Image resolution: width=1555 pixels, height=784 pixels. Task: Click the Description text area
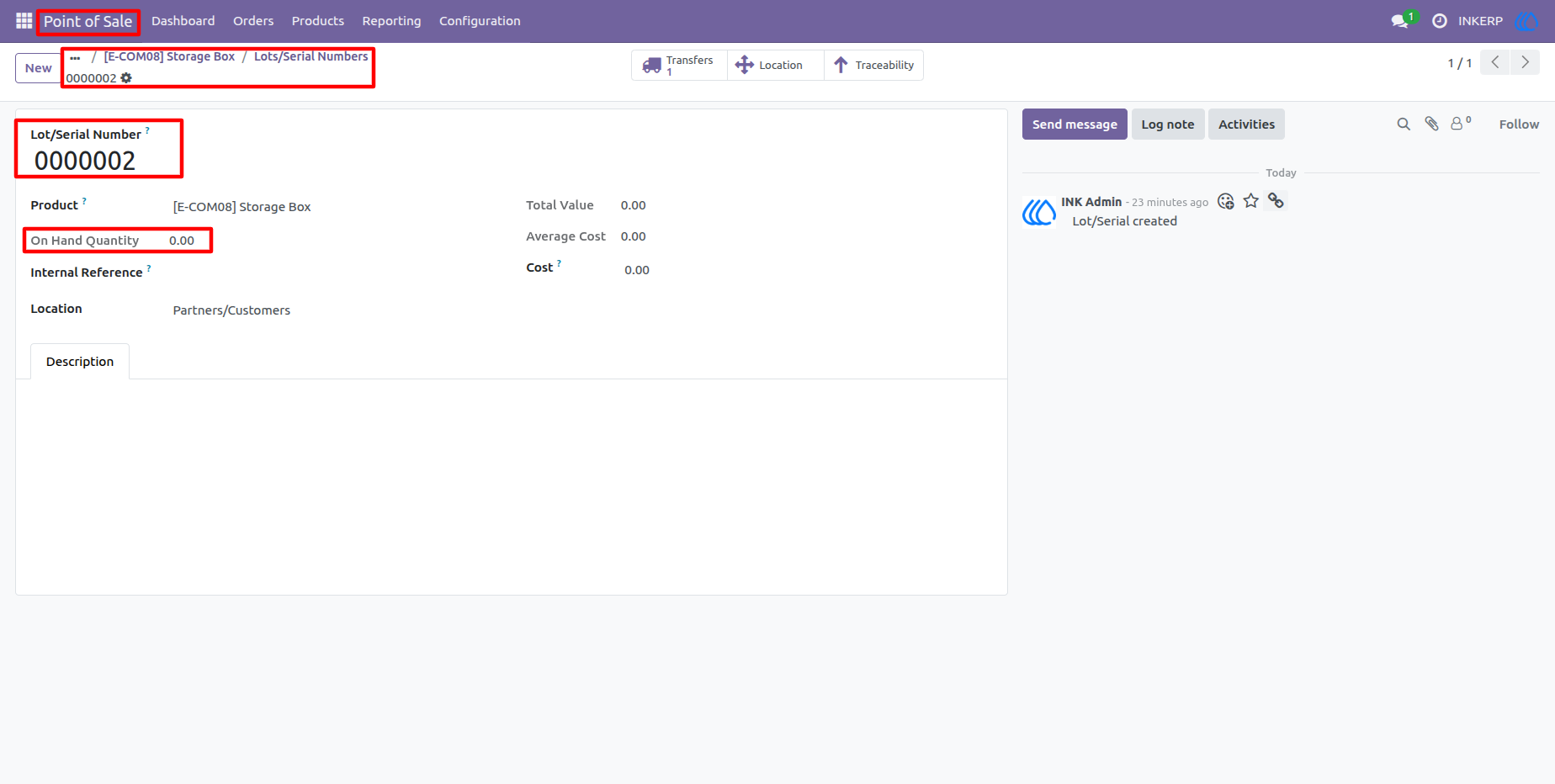(512, 488)
